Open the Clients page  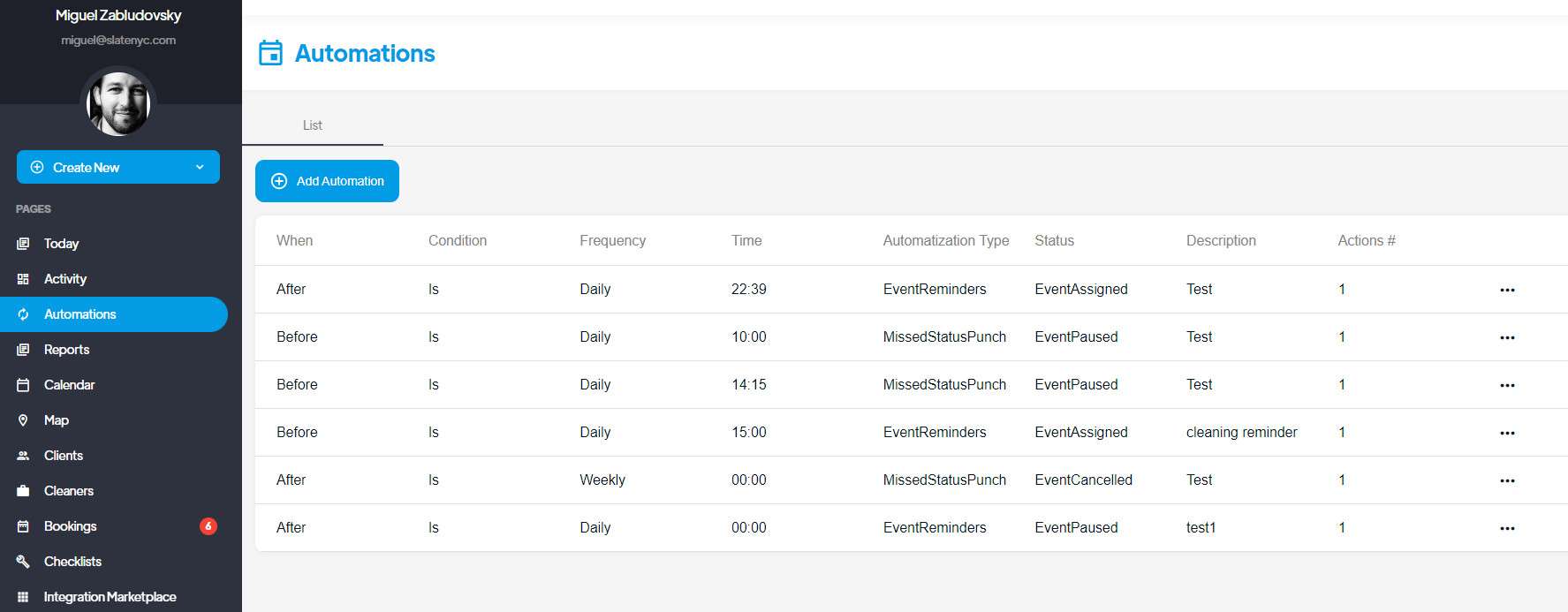[x=64, y=456]
